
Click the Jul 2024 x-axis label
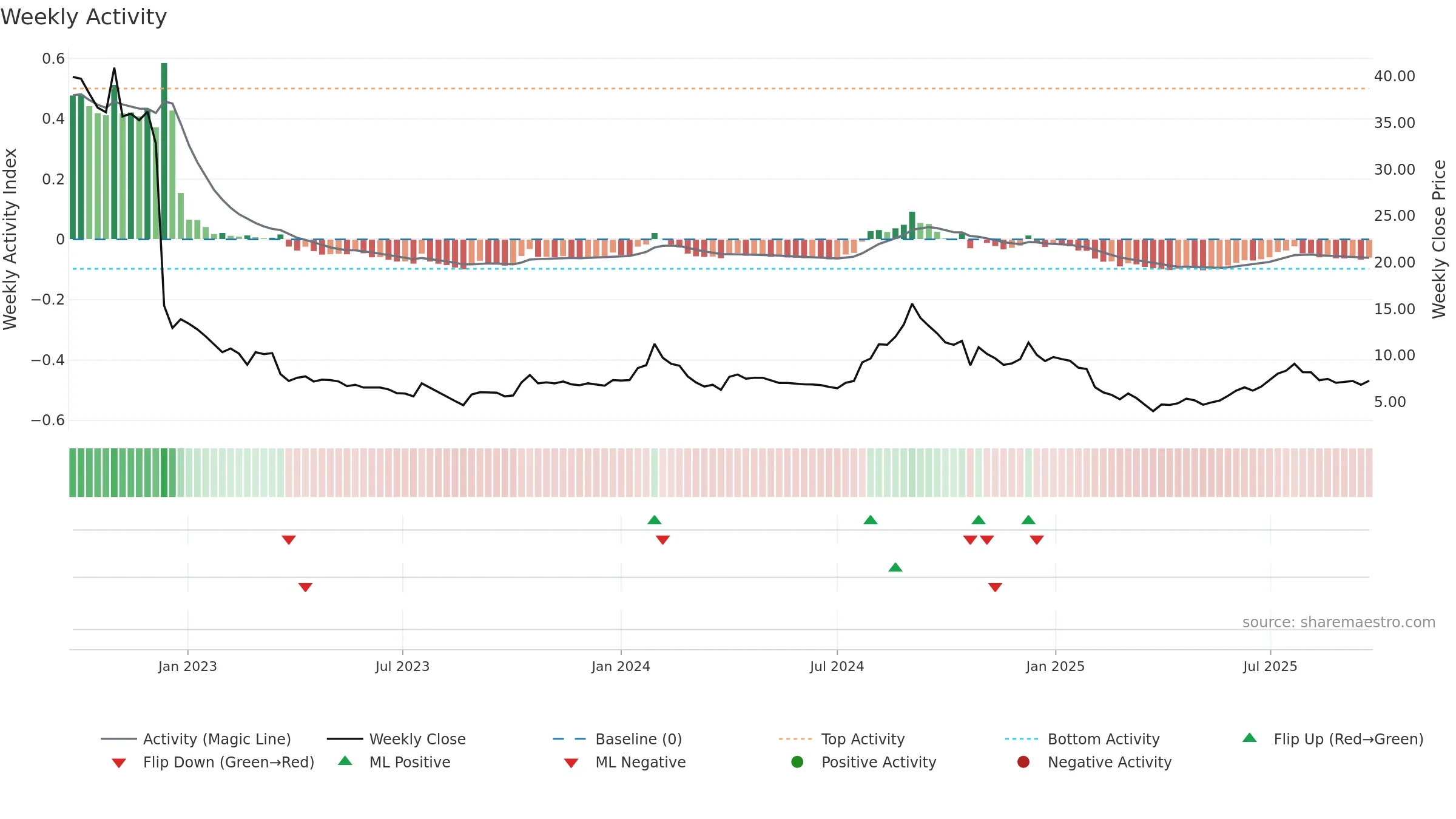837,666
